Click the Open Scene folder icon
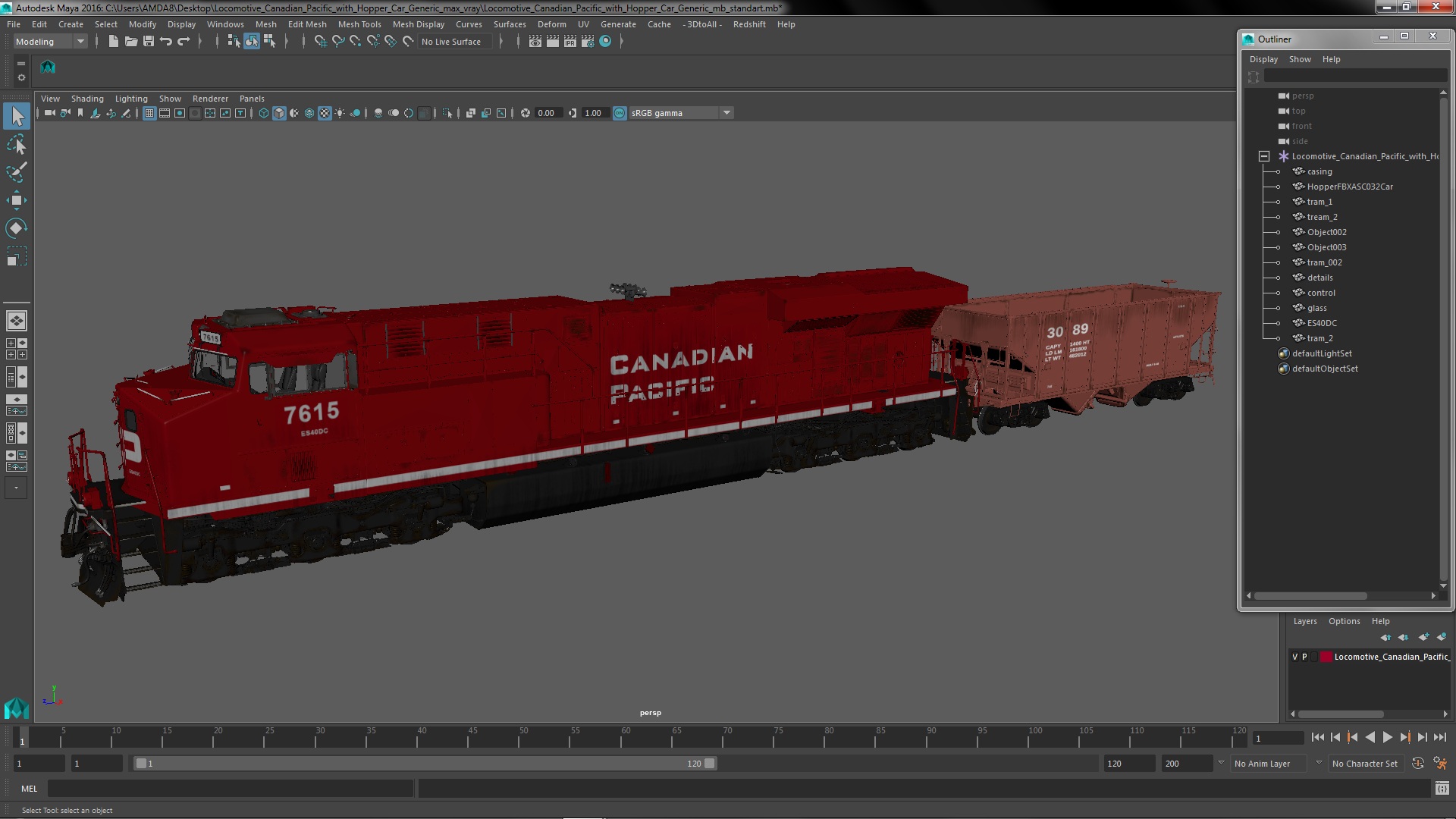Image resolution: width=1456 pixels, height=819 pixels. coord(130,42)
